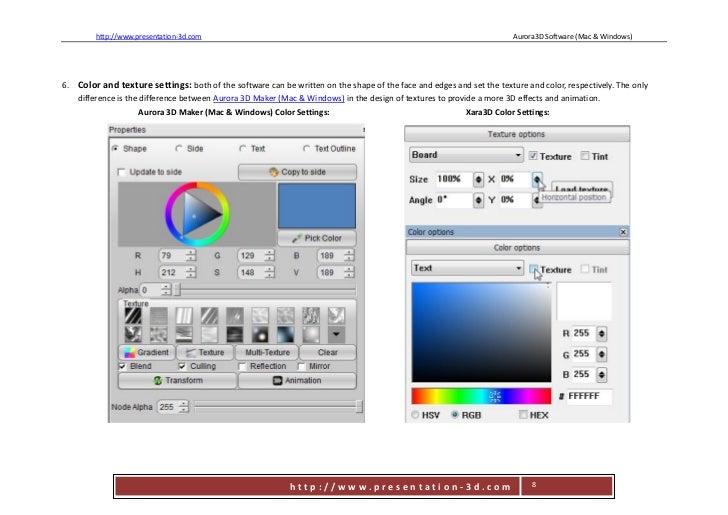Toggle Texture checkbox in Texture options
Viewport: 728px width, 515px height.
(533, 156)
